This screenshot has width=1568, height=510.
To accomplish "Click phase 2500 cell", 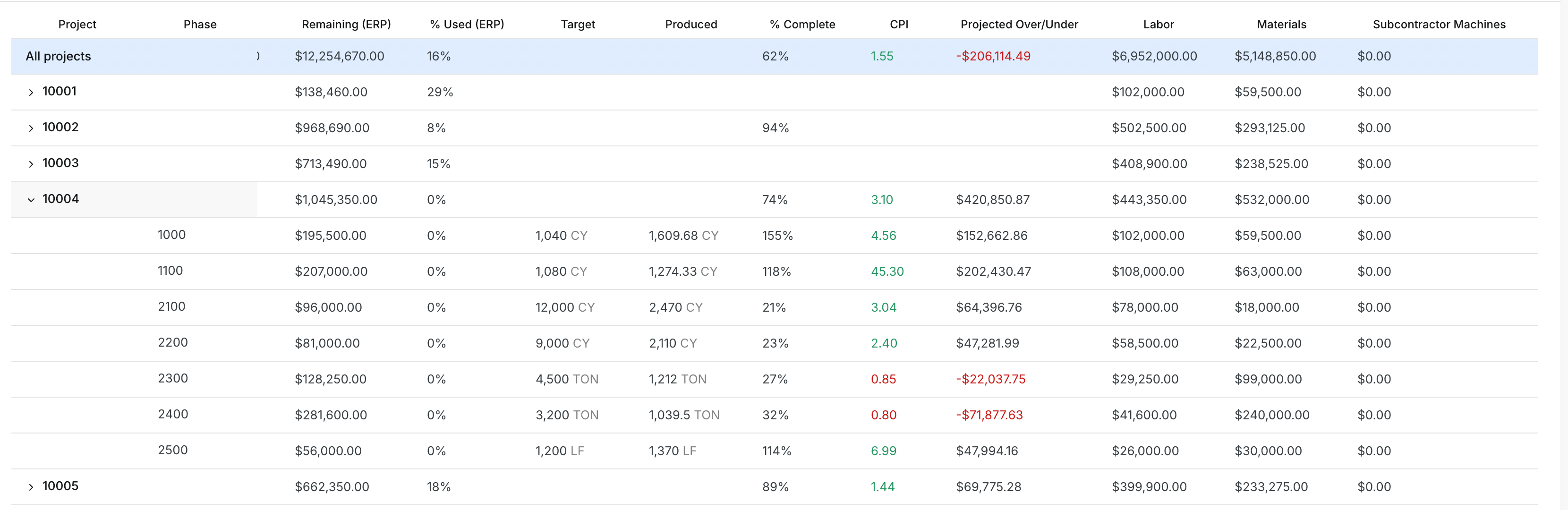I will tap(173, 450).
